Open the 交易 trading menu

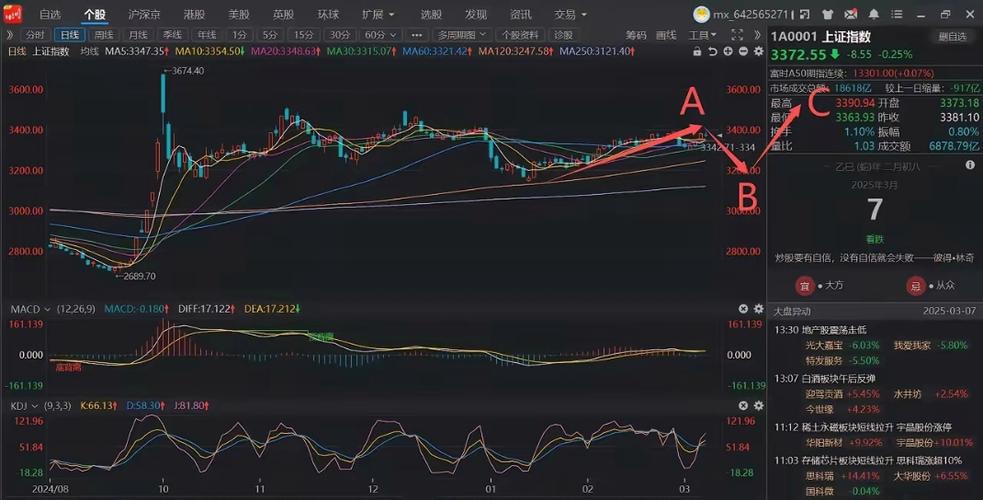pos(569,15)
